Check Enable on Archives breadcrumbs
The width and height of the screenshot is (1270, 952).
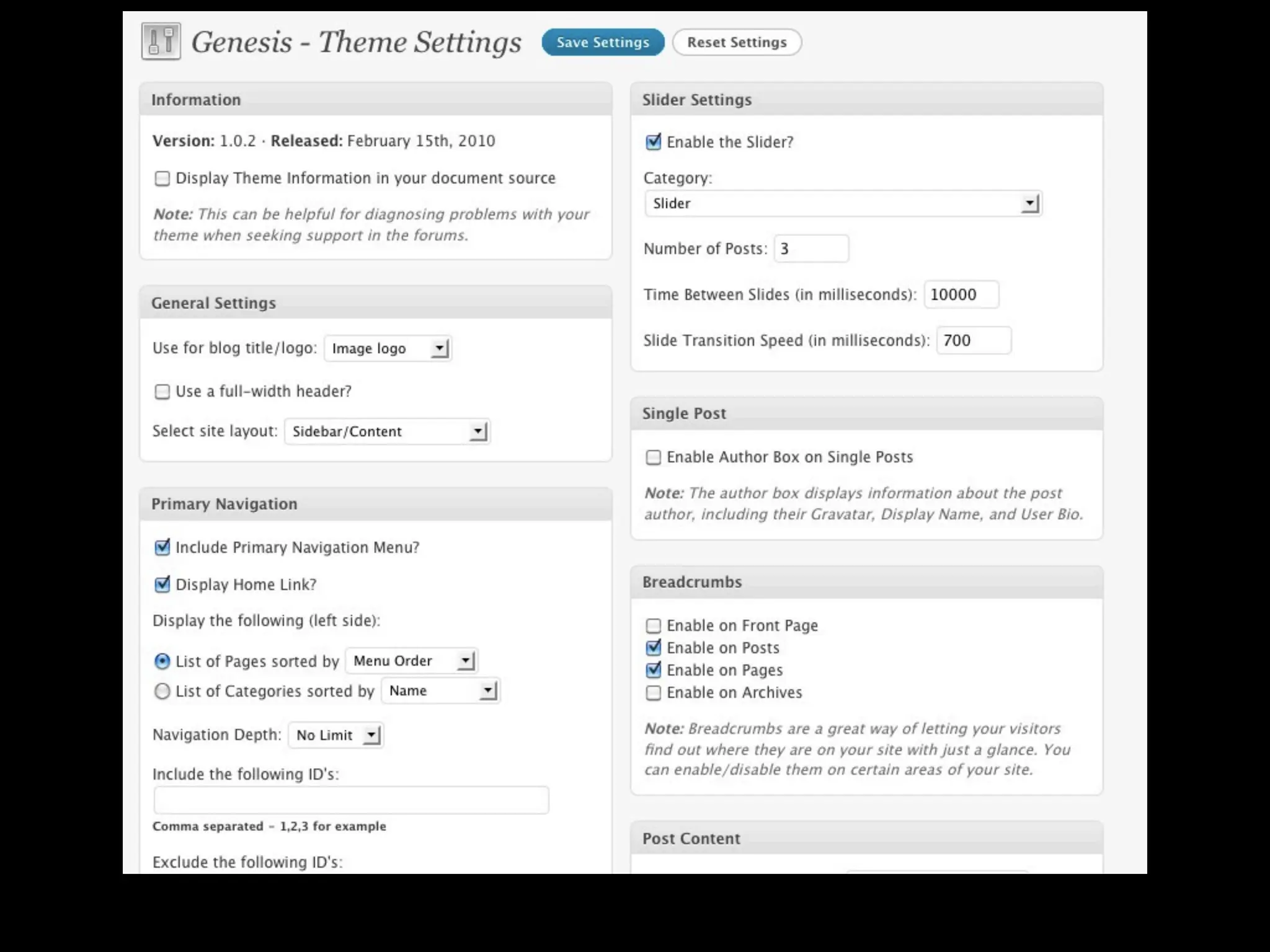pyautogui.click(x=653, y=693)
